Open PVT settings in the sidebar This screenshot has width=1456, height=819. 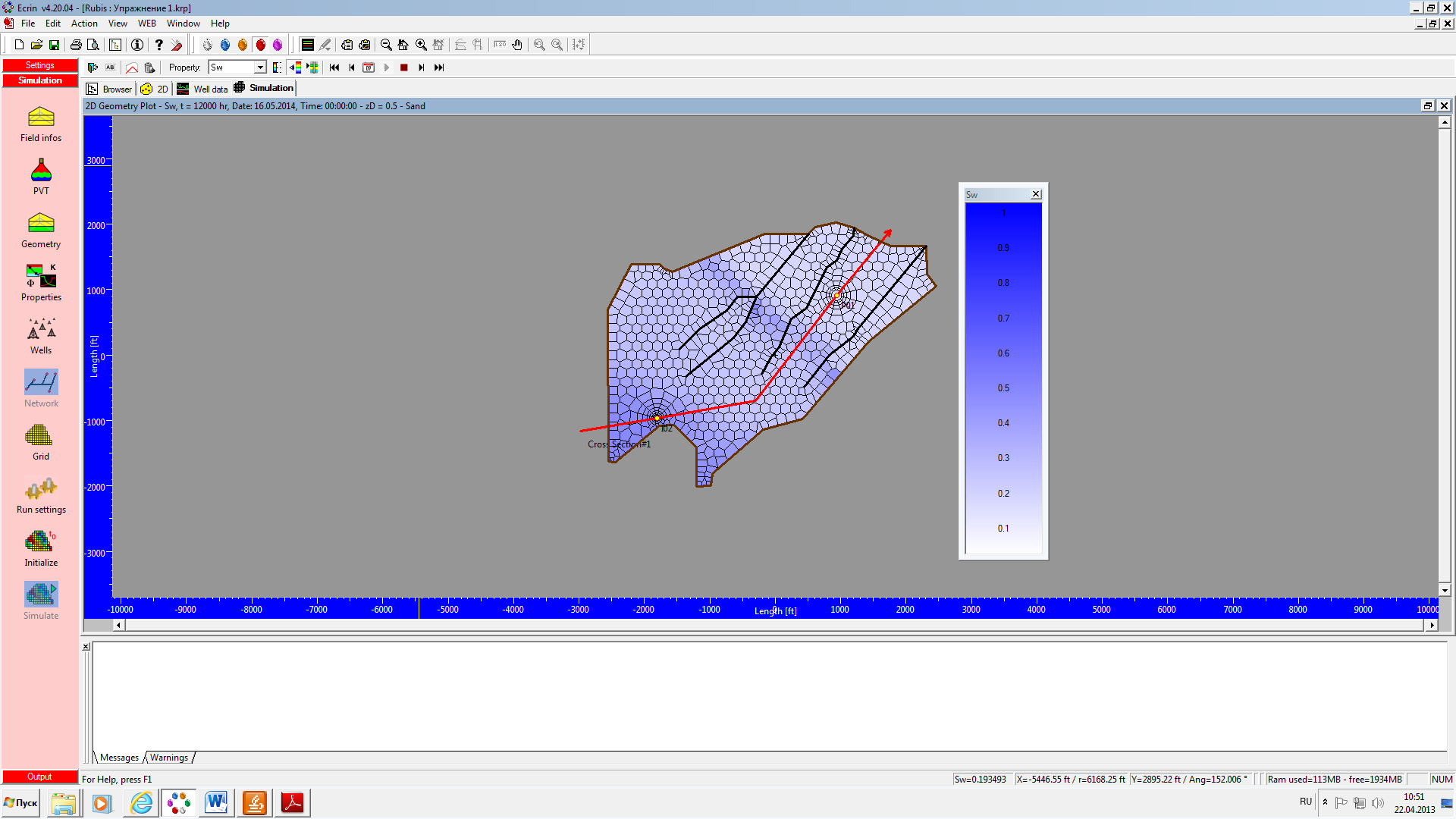pyautogui.click(x=41, y=177)
